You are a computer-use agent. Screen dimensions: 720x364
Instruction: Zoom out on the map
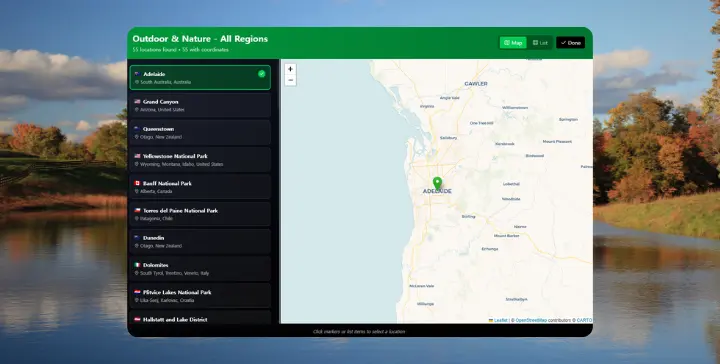point(290,80)
